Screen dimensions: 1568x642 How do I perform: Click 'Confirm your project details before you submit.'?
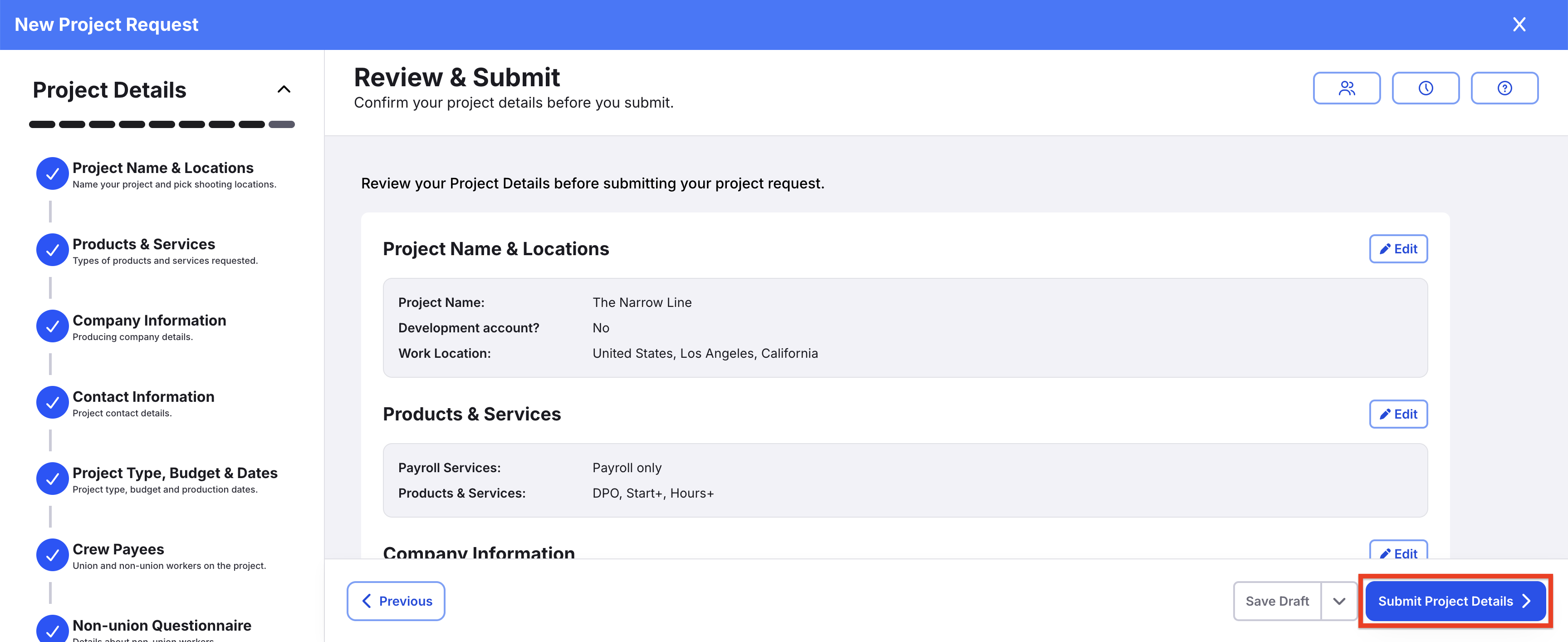pyautogui.click(x=514, y=103)
